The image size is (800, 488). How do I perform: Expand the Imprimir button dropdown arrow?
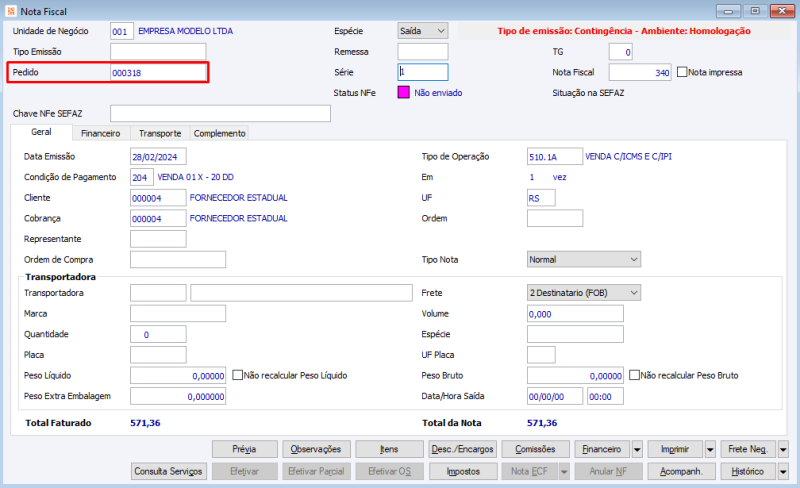pyautogui.click(x=710, y=449)
